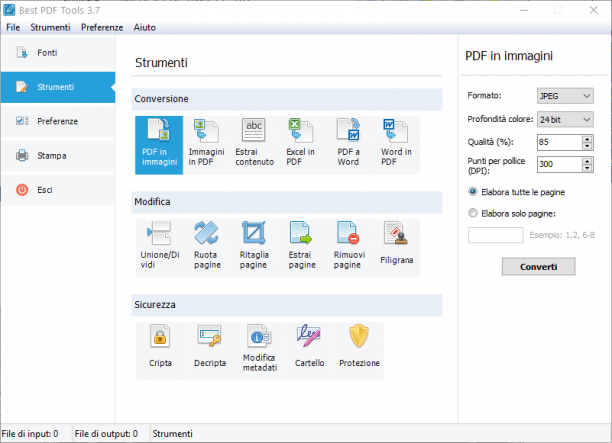Select the PDF a Word converter
The width and height of the screenshot is (612, 443).
coord(348,145)
